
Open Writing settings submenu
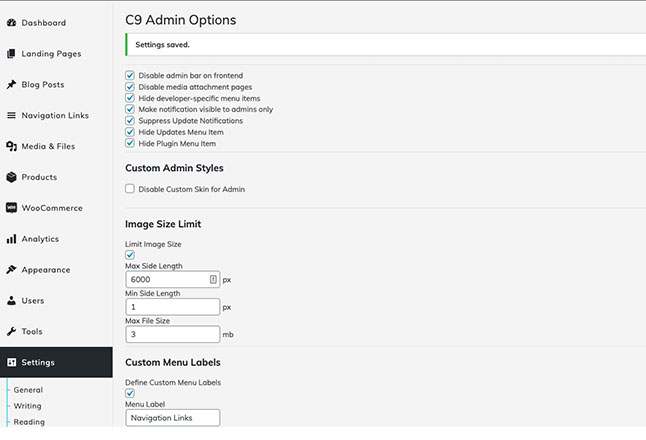point(27,406)
